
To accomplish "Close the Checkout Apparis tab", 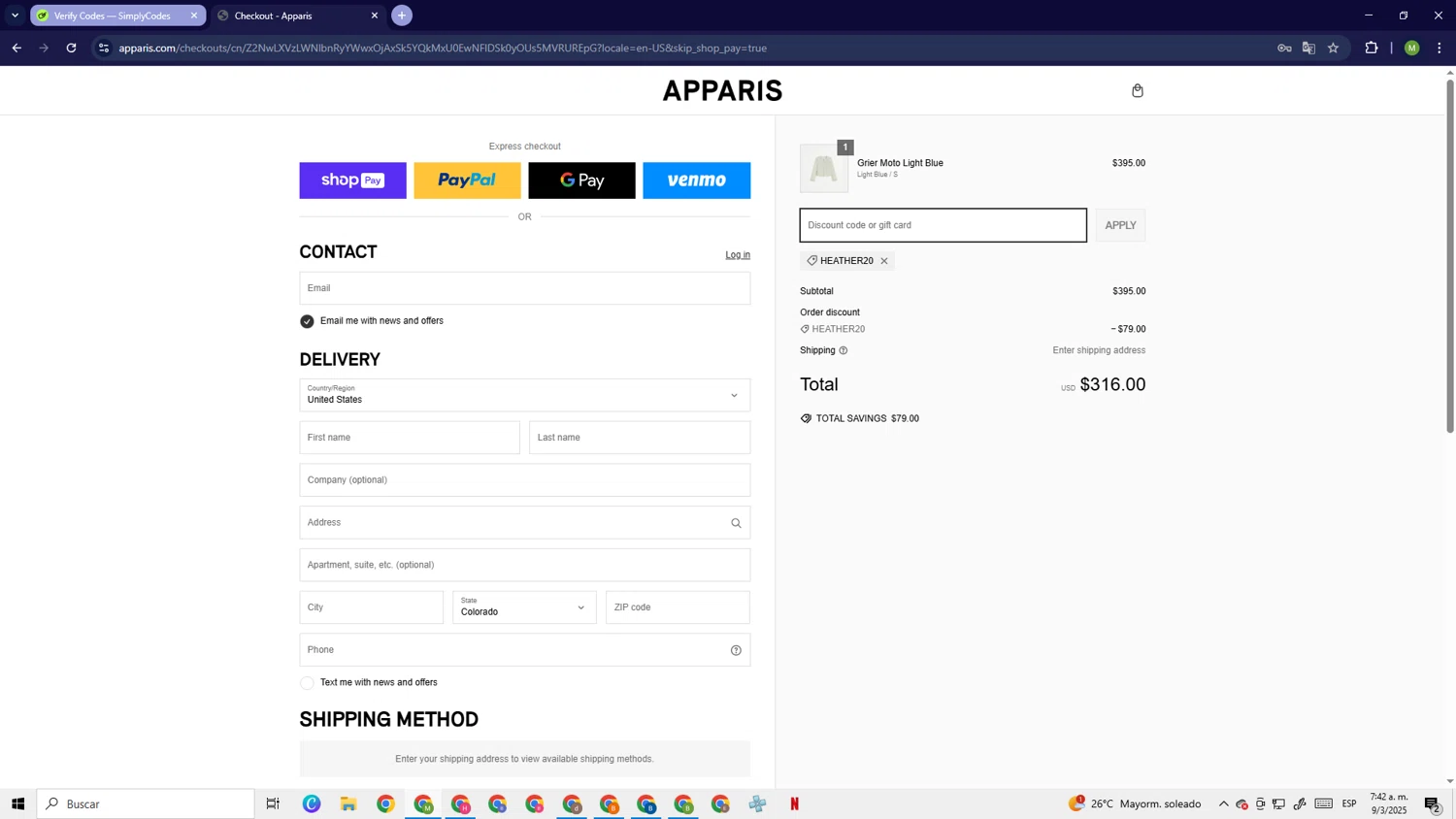I will [x=375, y=16].
